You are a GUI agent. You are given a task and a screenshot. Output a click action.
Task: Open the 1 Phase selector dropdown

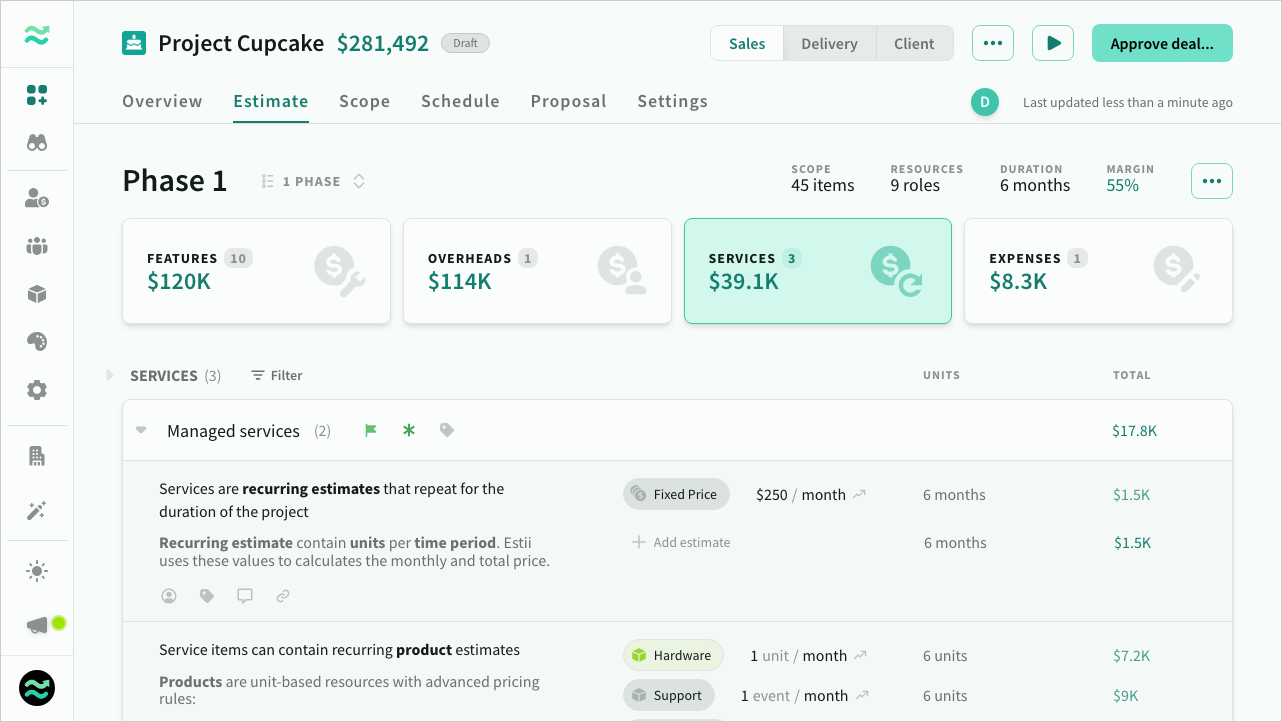pyautogui.click(x=313, y=182)
